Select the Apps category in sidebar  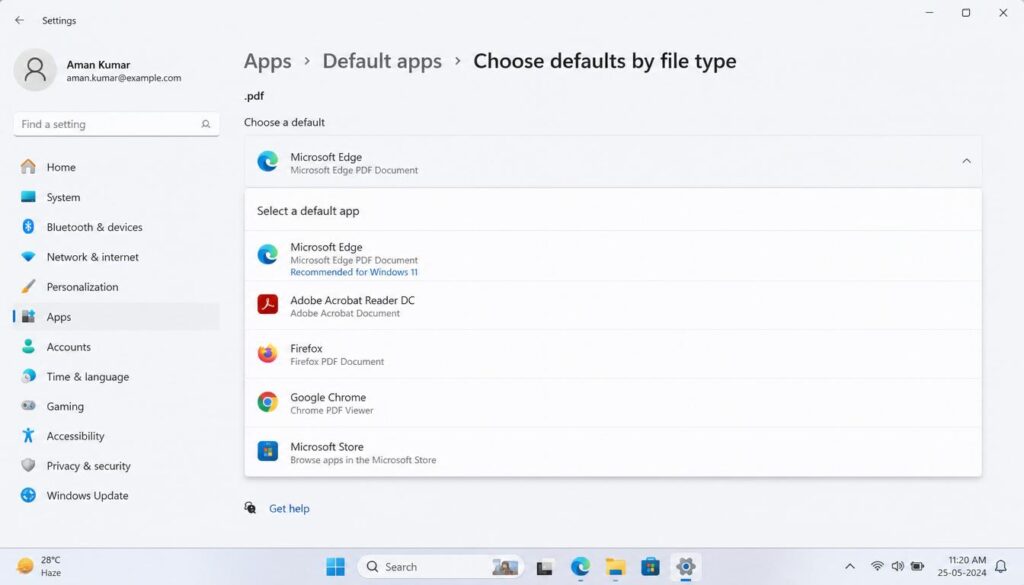pos(116,317)
